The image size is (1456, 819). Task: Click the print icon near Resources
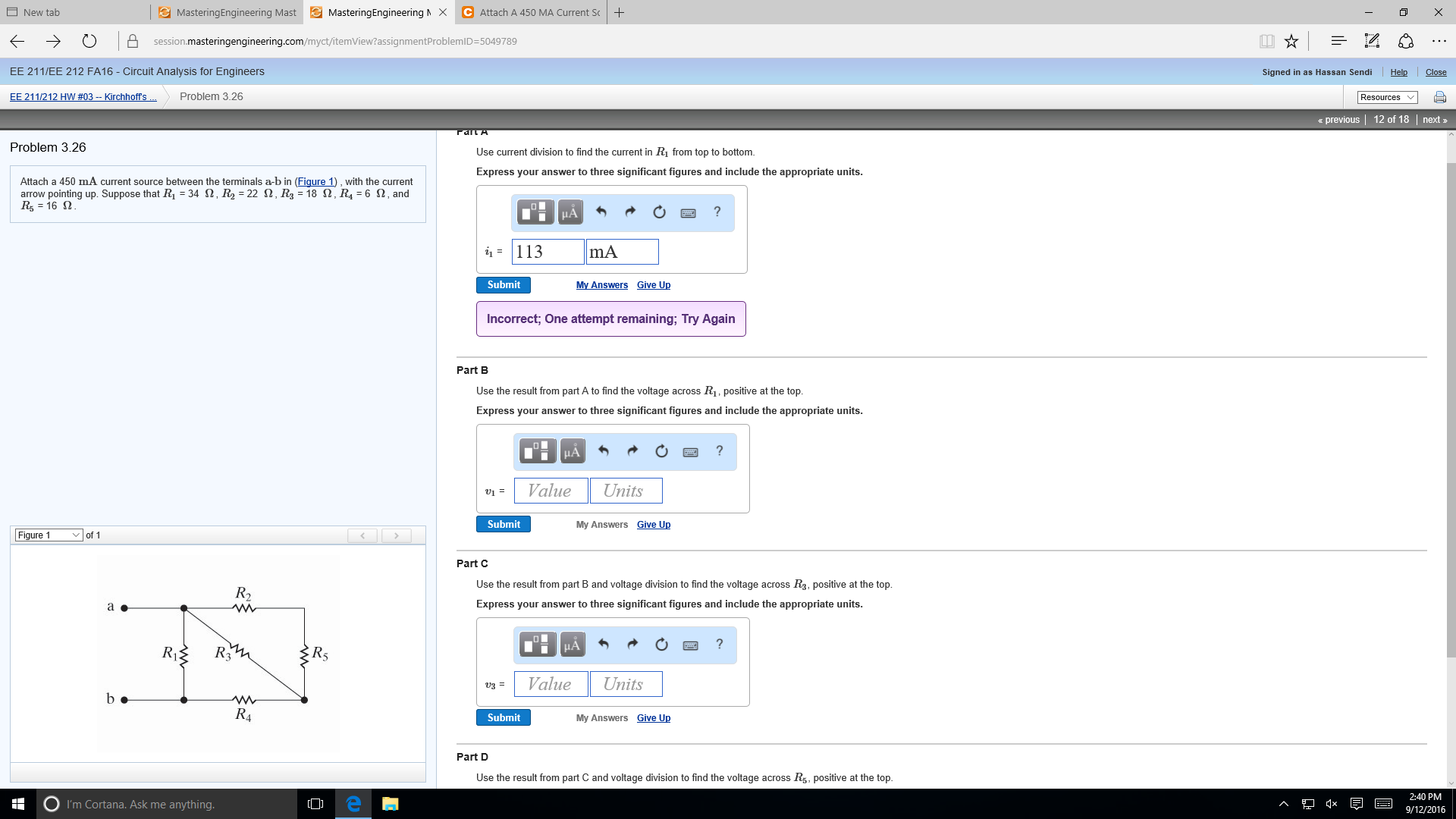tap(1439, 97)
